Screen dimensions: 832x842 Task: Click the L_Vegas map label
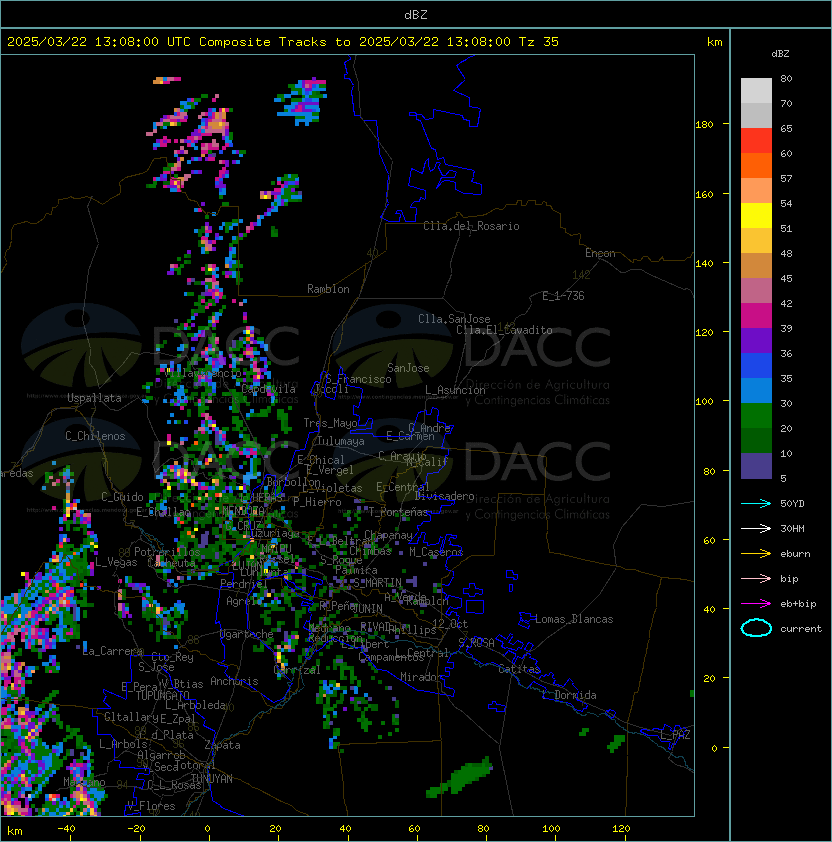116,562
